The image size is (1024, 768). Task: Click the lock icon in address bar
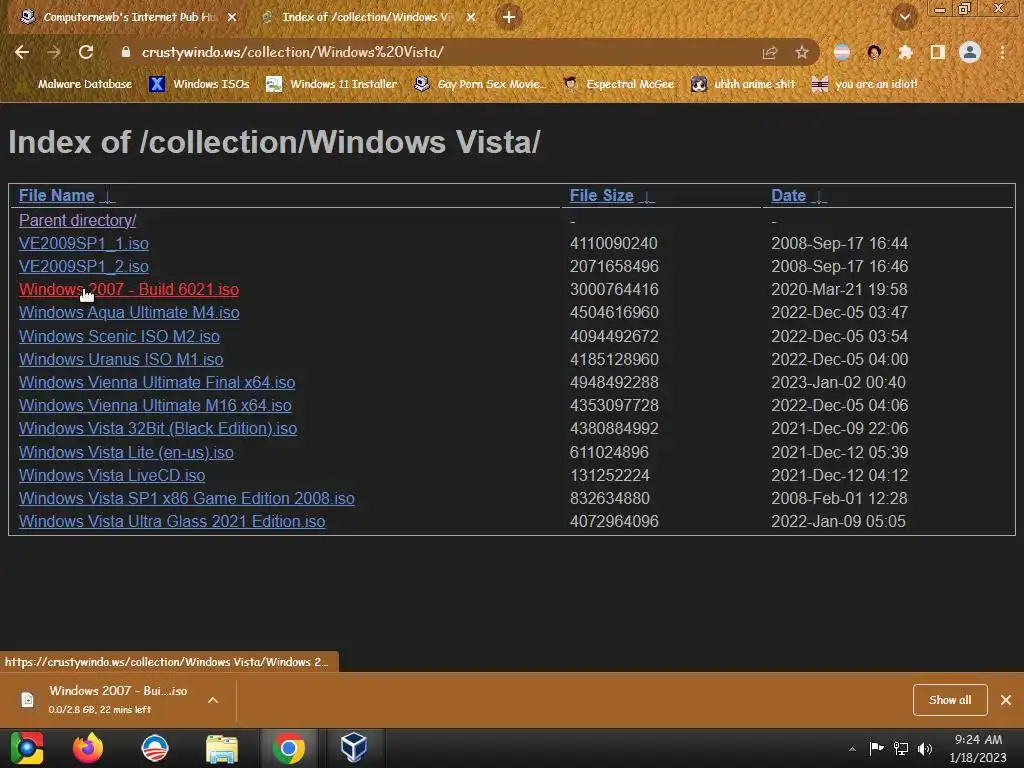click(x=126, y=52)
